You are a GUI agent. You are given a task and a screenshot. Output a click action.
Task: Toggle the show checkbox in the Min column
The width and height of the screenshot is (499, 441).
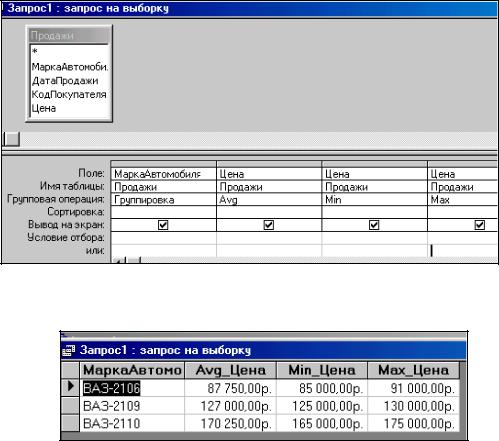(374, 225)
